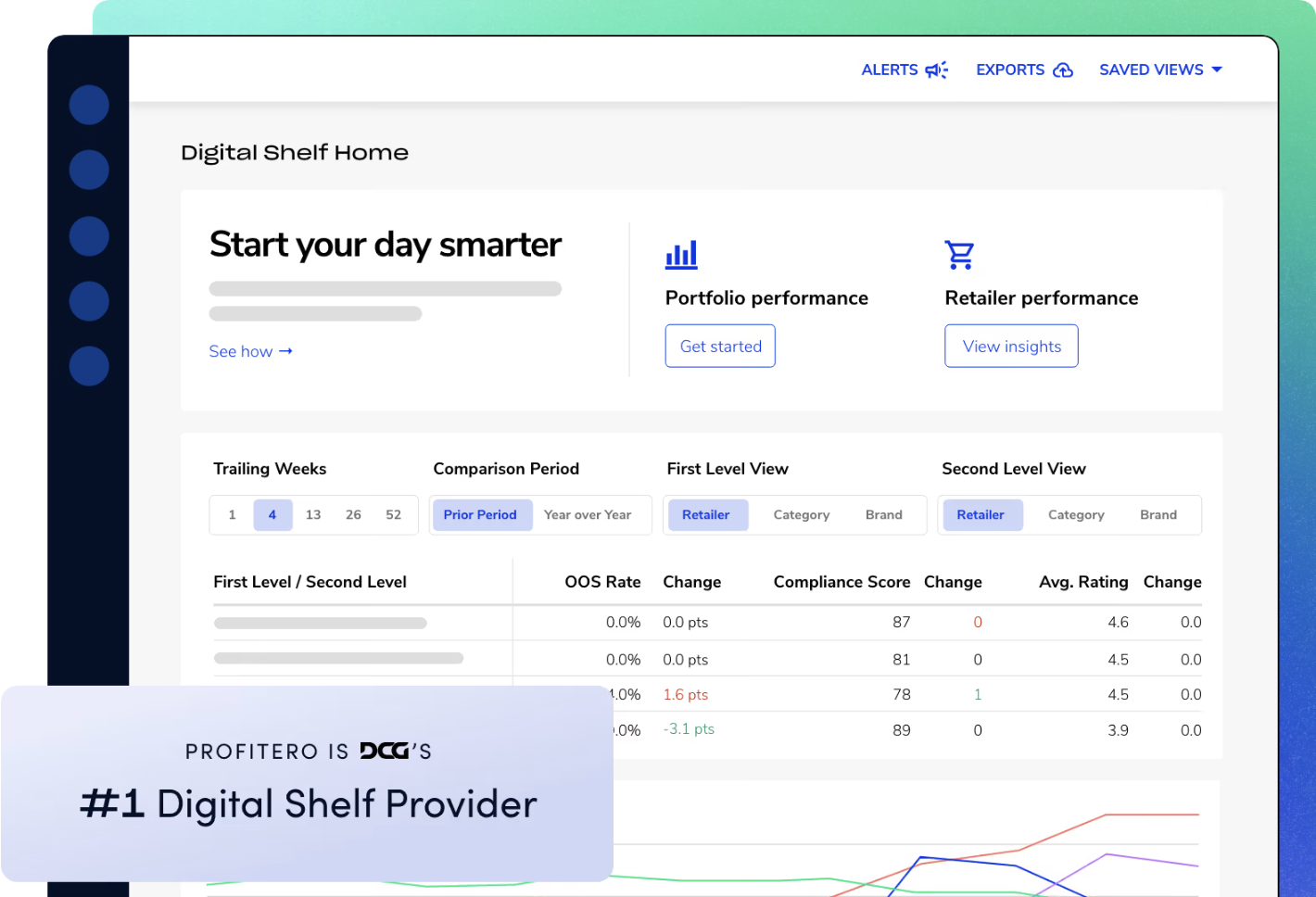Screen dimensions: 1316x897
Task: Open the fifth sidebar circle icon
Action: pyautogui.click(x=89, y=366)
